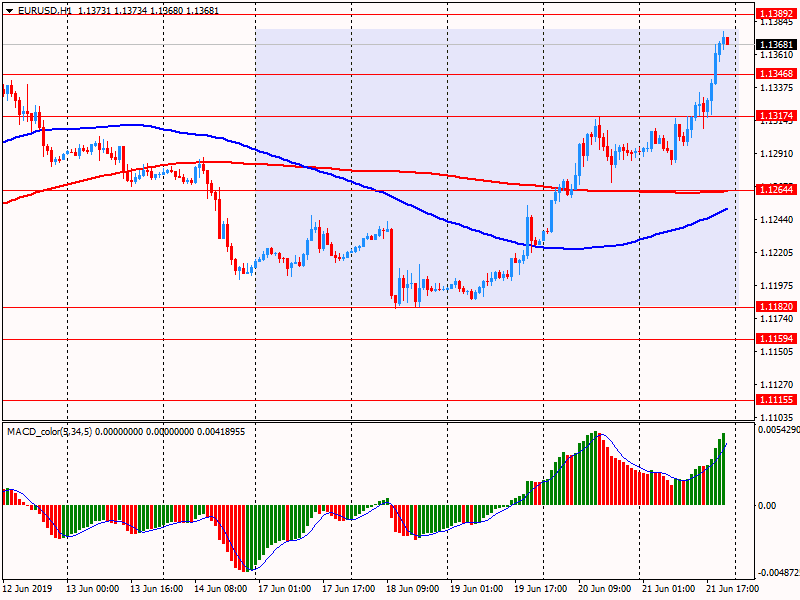Viewport: 800px width, 600px height.
Task: Click the 20 Jun 09:00 time label
Action: (x=605, y=588)
